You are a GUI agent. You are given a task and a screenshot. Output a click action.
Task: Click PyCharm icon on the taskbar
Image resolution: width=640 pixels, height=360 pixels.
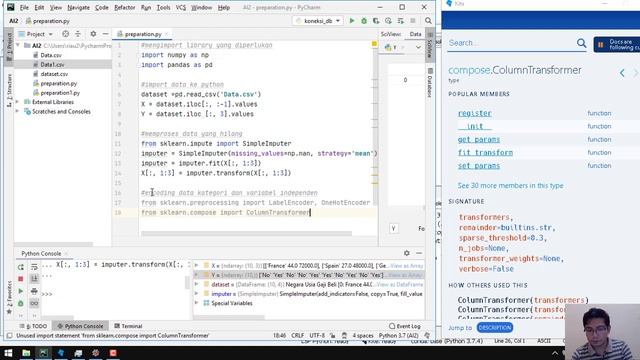(44, 353)
